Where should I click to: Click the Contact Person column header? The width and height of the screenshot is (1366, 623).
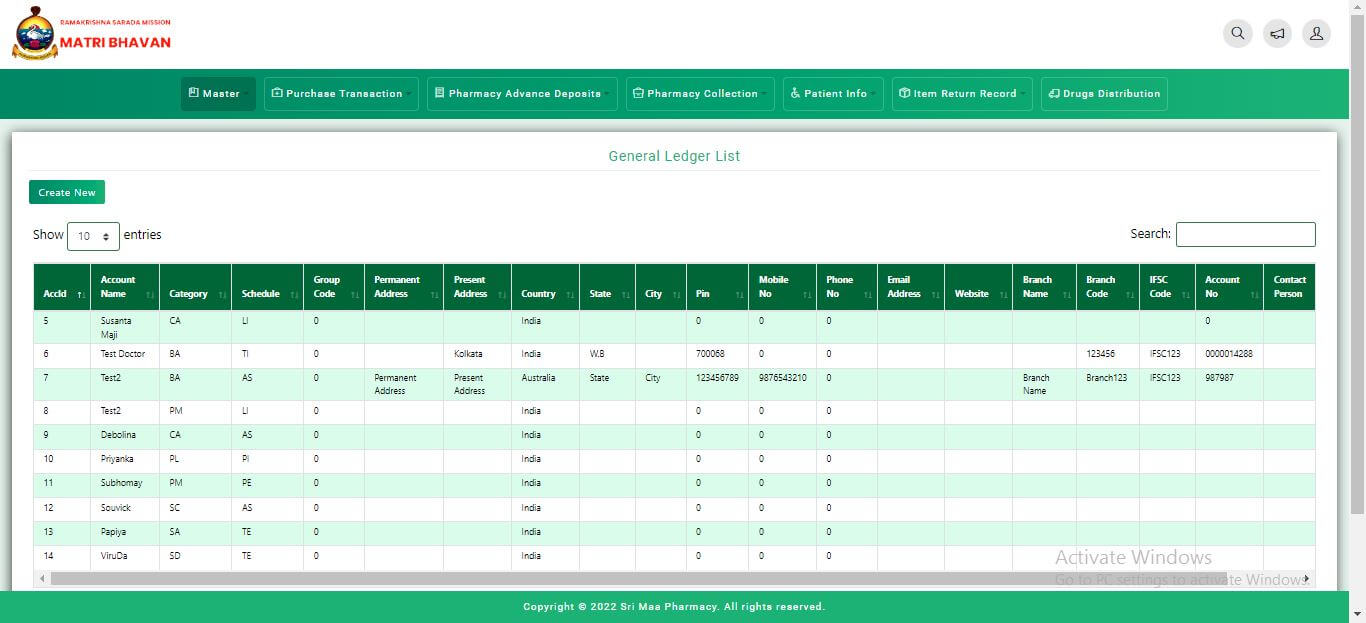(x=1289, y=287)
